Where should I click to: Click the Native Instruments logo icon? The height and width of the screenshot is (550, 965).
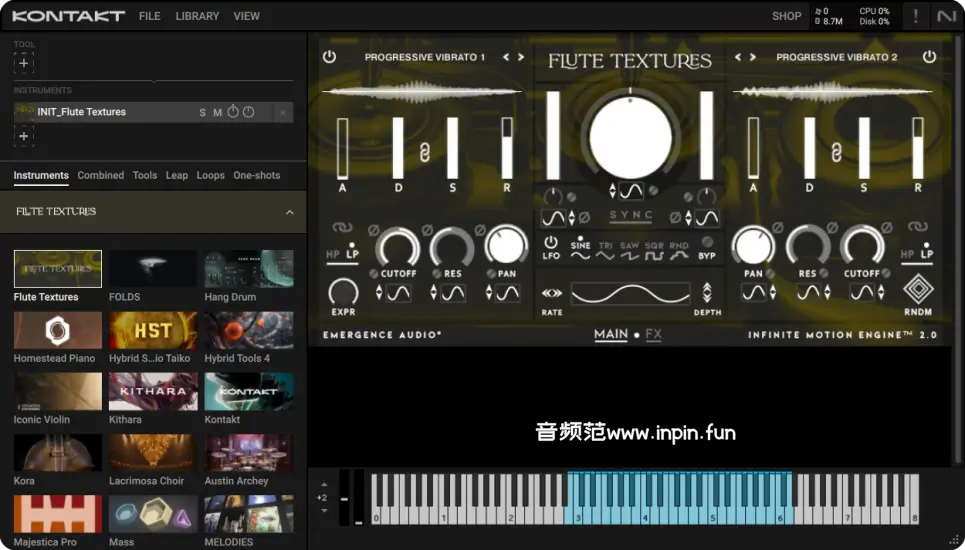point(947,16)
